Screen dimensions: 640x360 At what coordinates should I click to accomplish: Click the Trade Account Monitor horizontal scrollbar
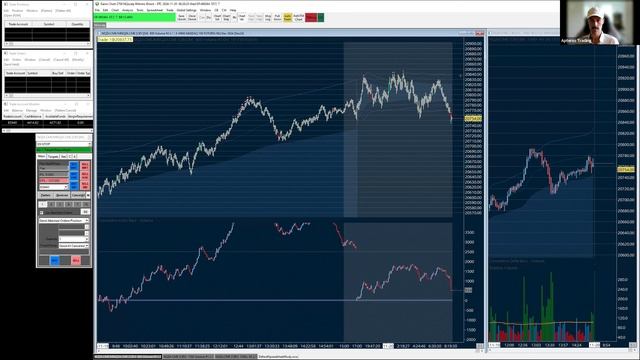[x=47, y=131]
